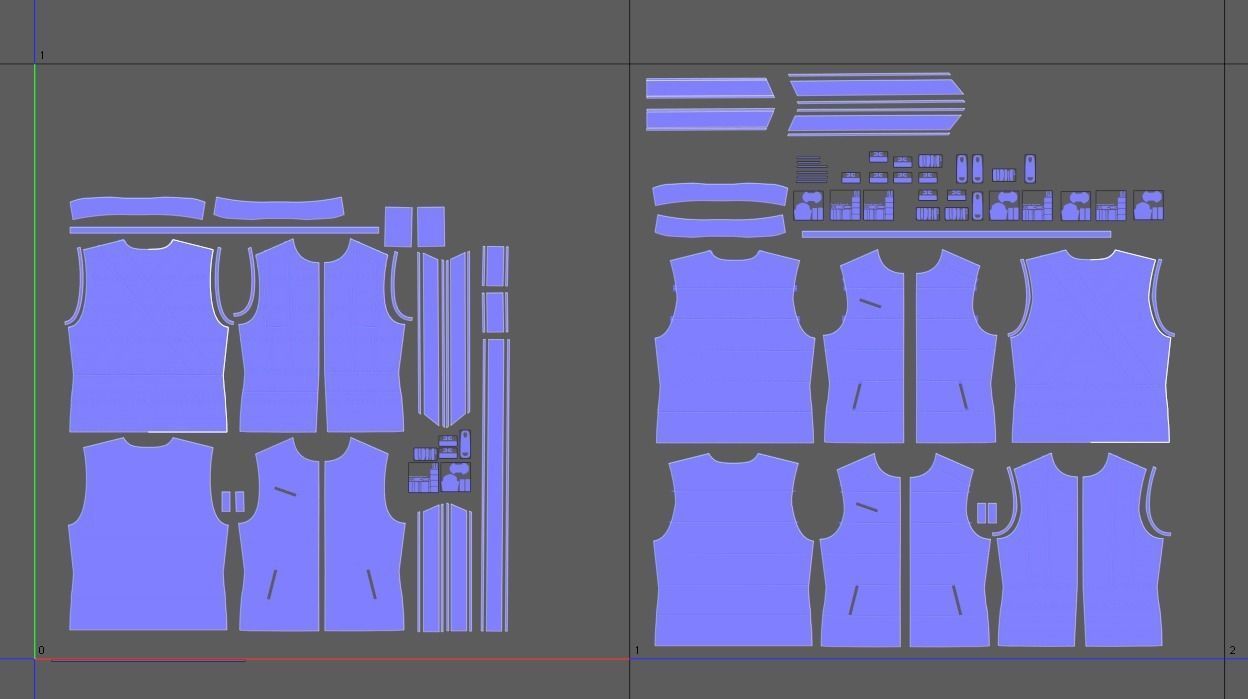Viewport: 1248px width, 699px height.
Task: Select the small rectangle pair in the right tile
Action: tap(986, 513)
